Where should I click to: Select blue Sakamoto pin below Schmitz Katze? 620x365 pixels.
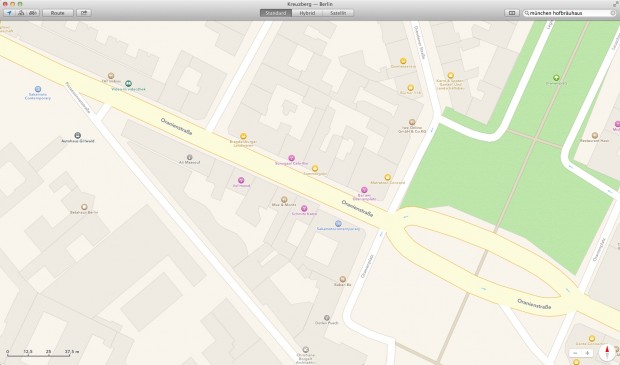(338, 223)
